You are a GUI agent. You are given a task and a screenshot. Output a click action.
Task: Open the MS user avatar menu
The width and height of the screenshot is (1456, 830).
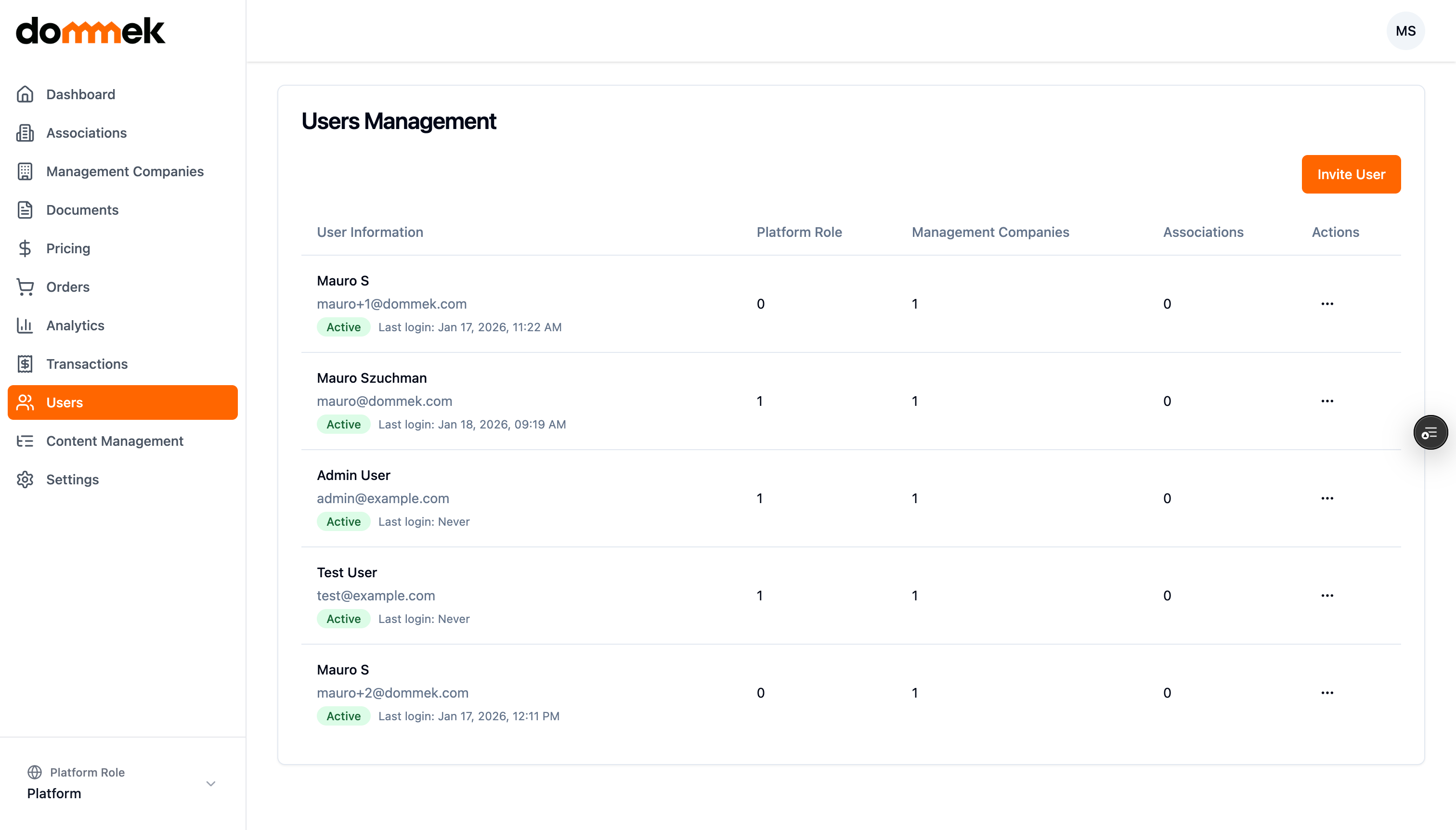pyautogui.click(x=1405, y=31)
